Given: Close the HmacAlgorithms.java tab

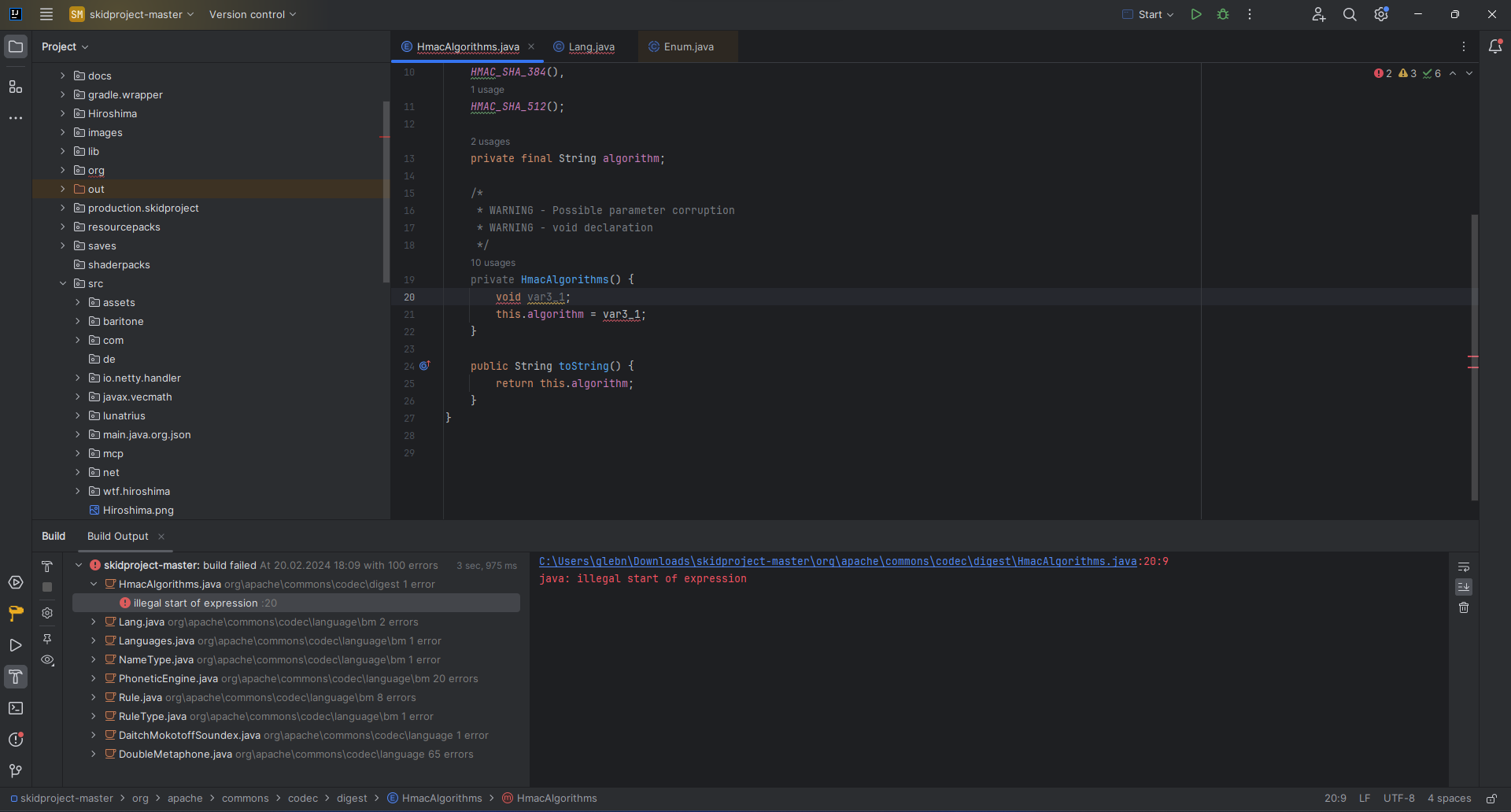Looking at the screenshot, I should 531,46.
